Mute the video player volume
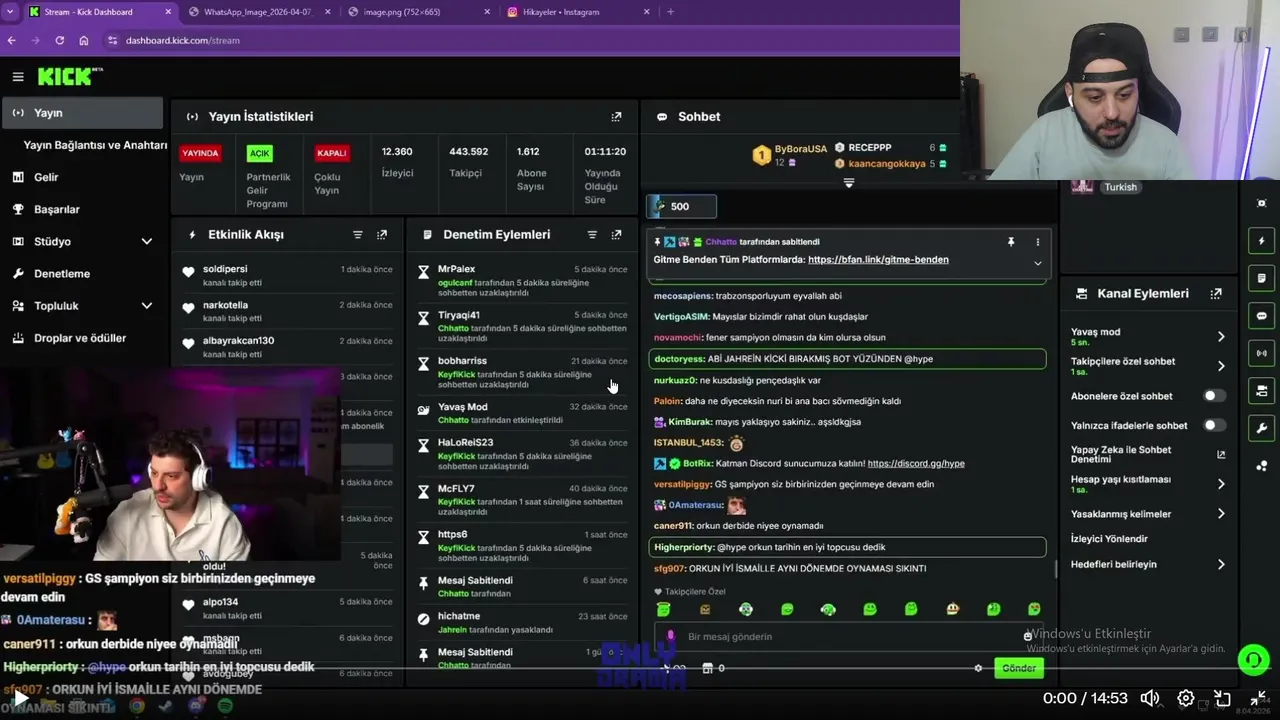 1150,698
